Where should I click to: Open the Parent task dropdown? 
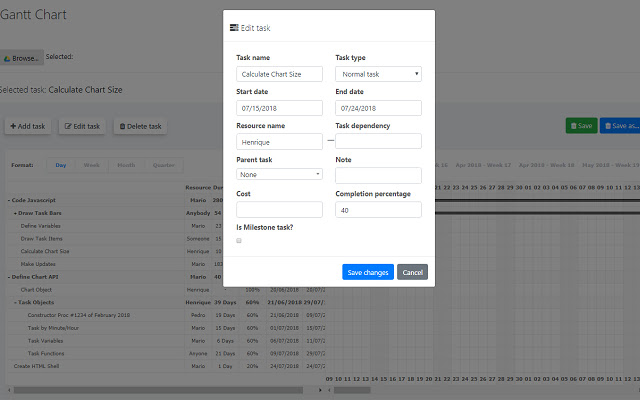(279, 174)
